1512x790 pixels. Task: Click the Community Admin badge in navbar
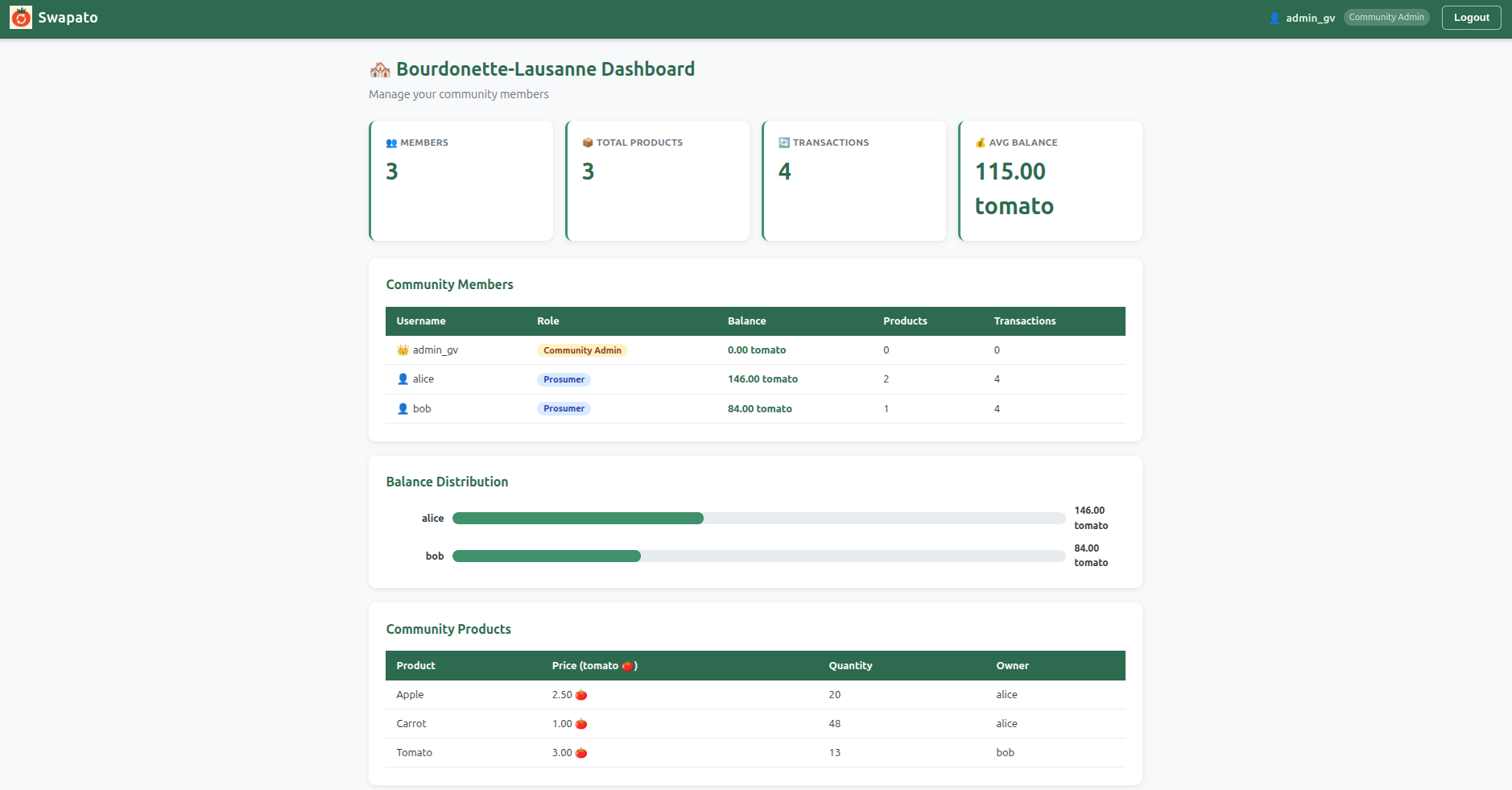coord(1386,18)
